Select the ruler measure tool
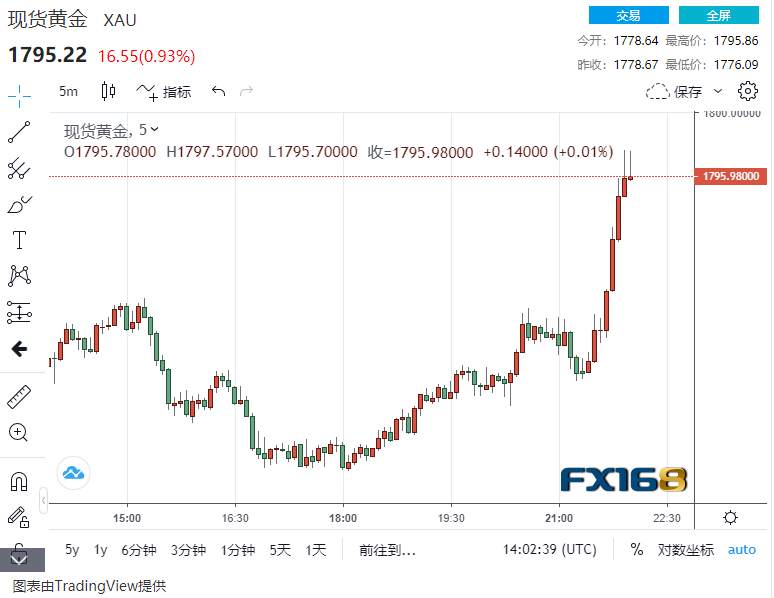 click(x=19, y=397)
